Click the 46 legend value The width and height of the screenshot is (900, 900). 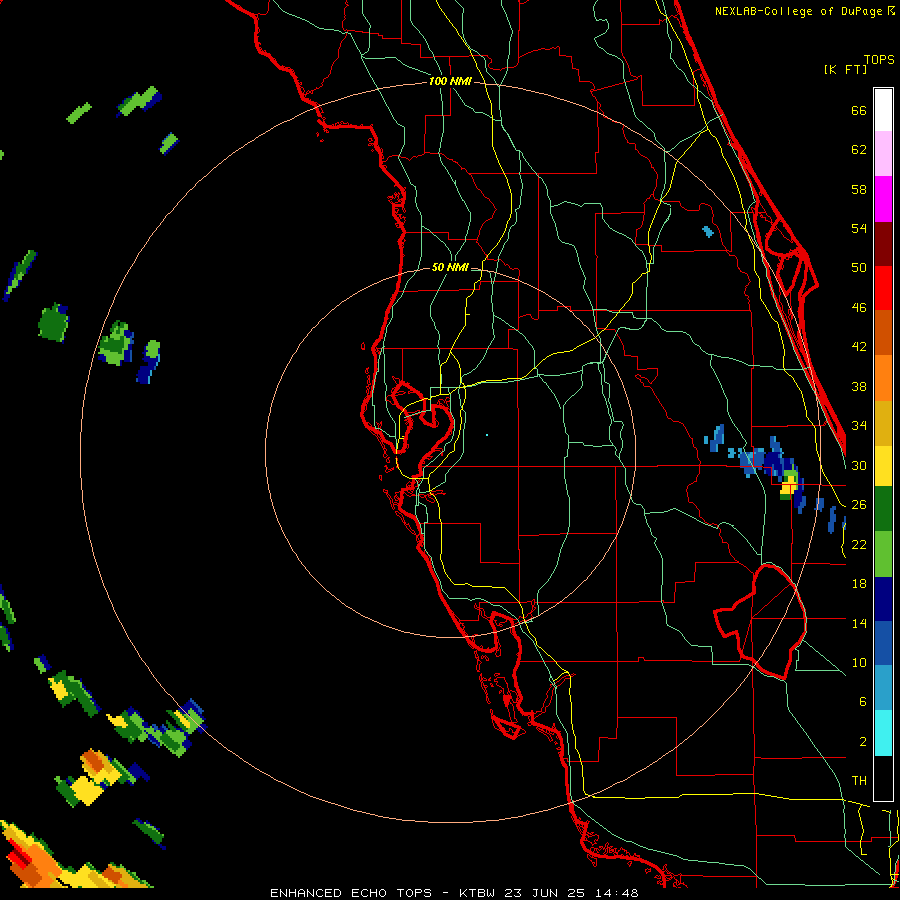click(859, 308)
